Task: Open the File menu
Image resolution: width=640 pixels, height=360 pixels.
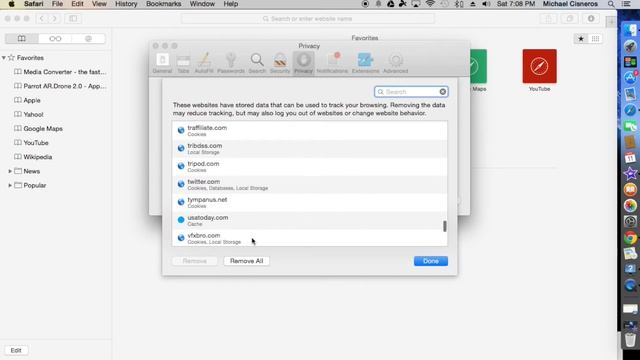Action: 57,4
